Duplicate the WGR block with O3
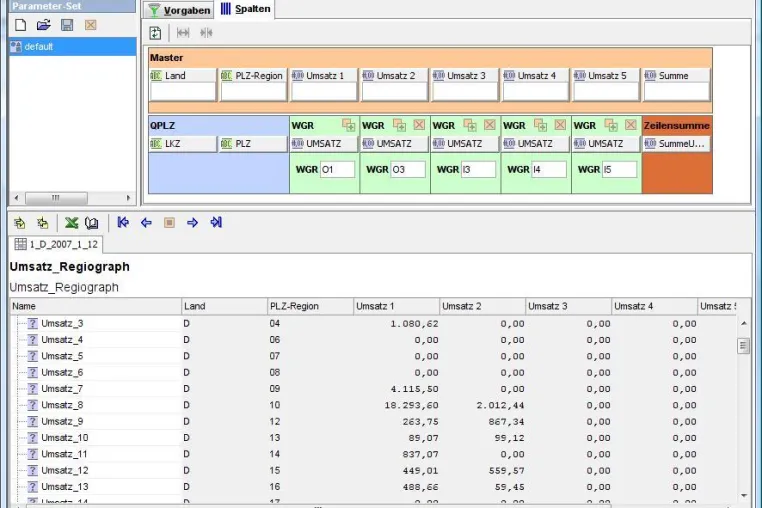Screen dimensions: 762x508 (399, 125)
